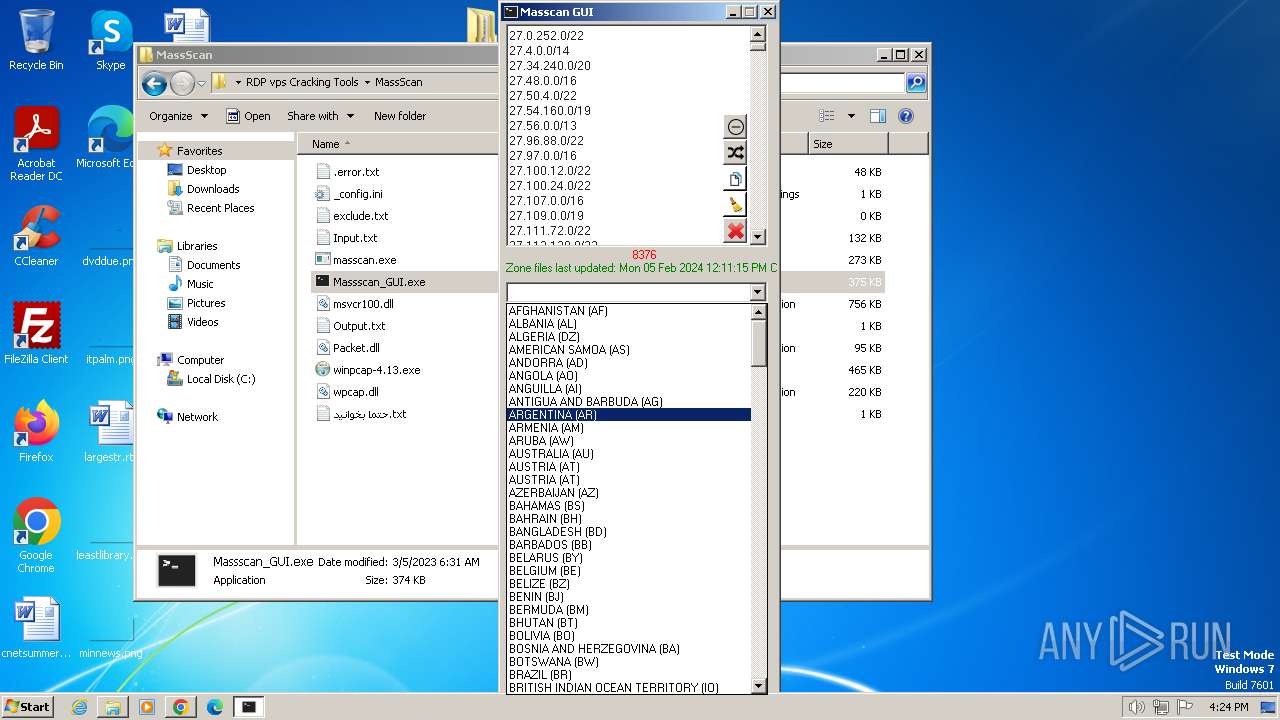The width and height of the screenshot is (1280, 720).
Task: Select IP range 27.107.0.0/16
Action: (x=546, y=201)
